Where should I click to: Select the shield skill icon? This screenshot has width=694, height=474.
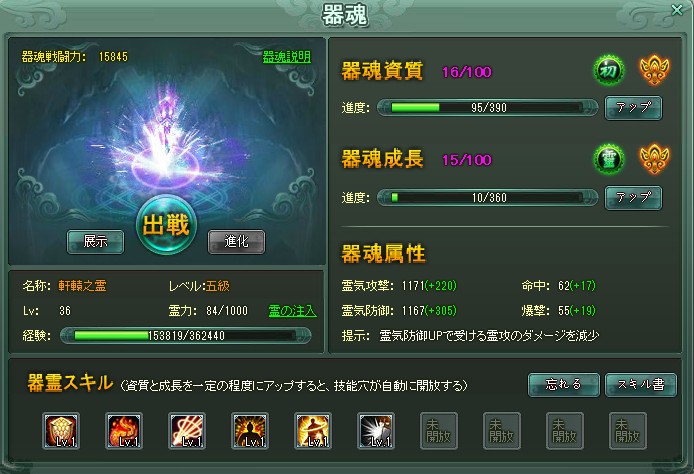coord(61,431)
